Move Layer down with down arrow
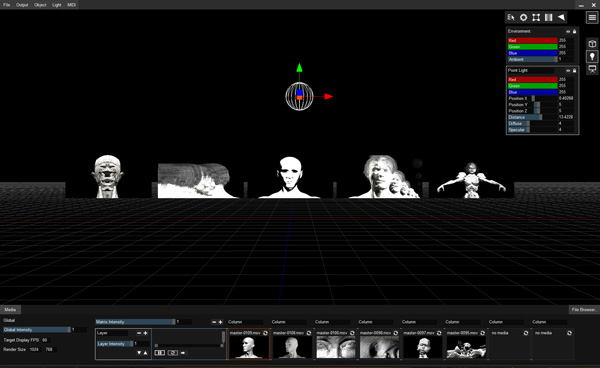This screenshot has width=600, height=368. (139, 353)
